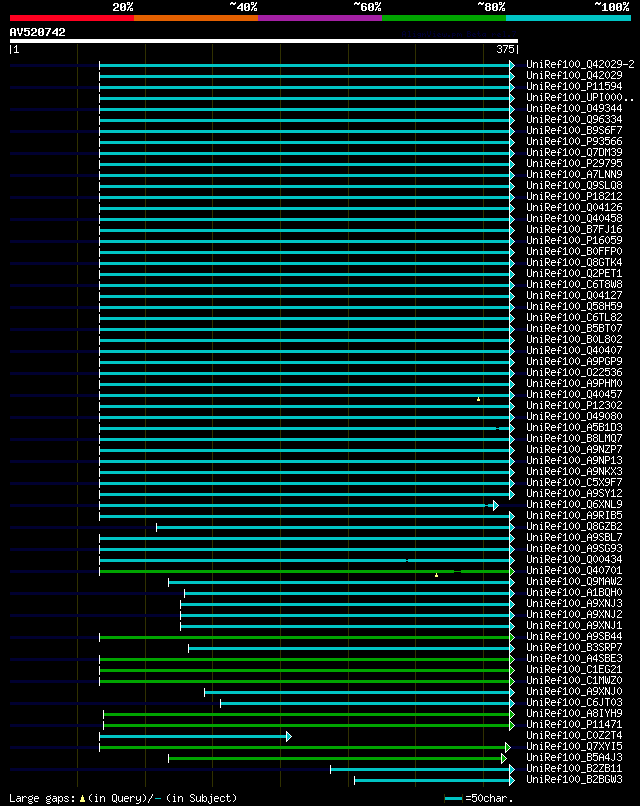This screenshot has width=640, height=806.
Task: Select hit label UniRef100_Q7XYI5
Action: click(574, 746)
